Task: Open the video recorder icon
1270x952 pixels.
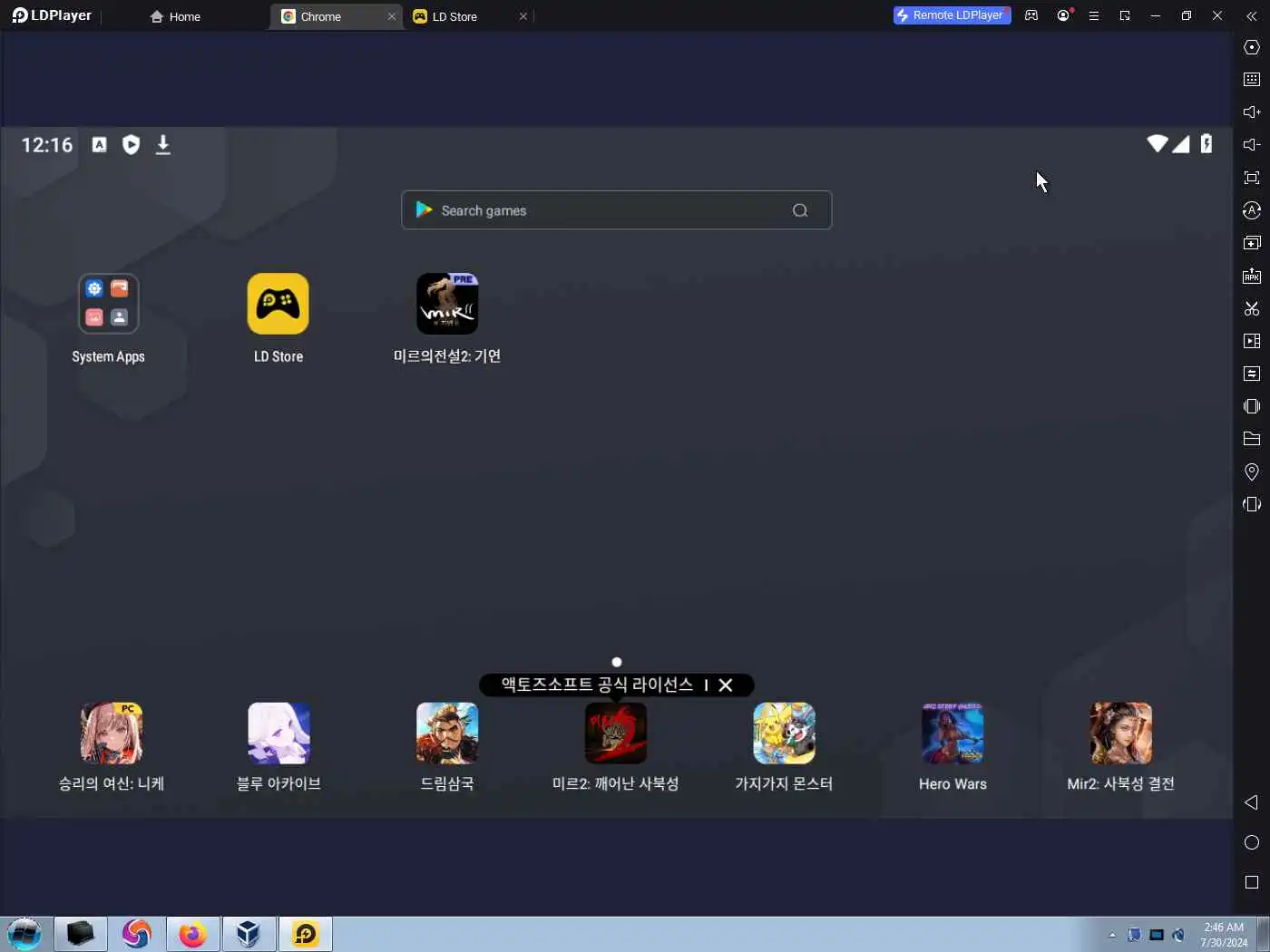Action: coord(1252,341)
